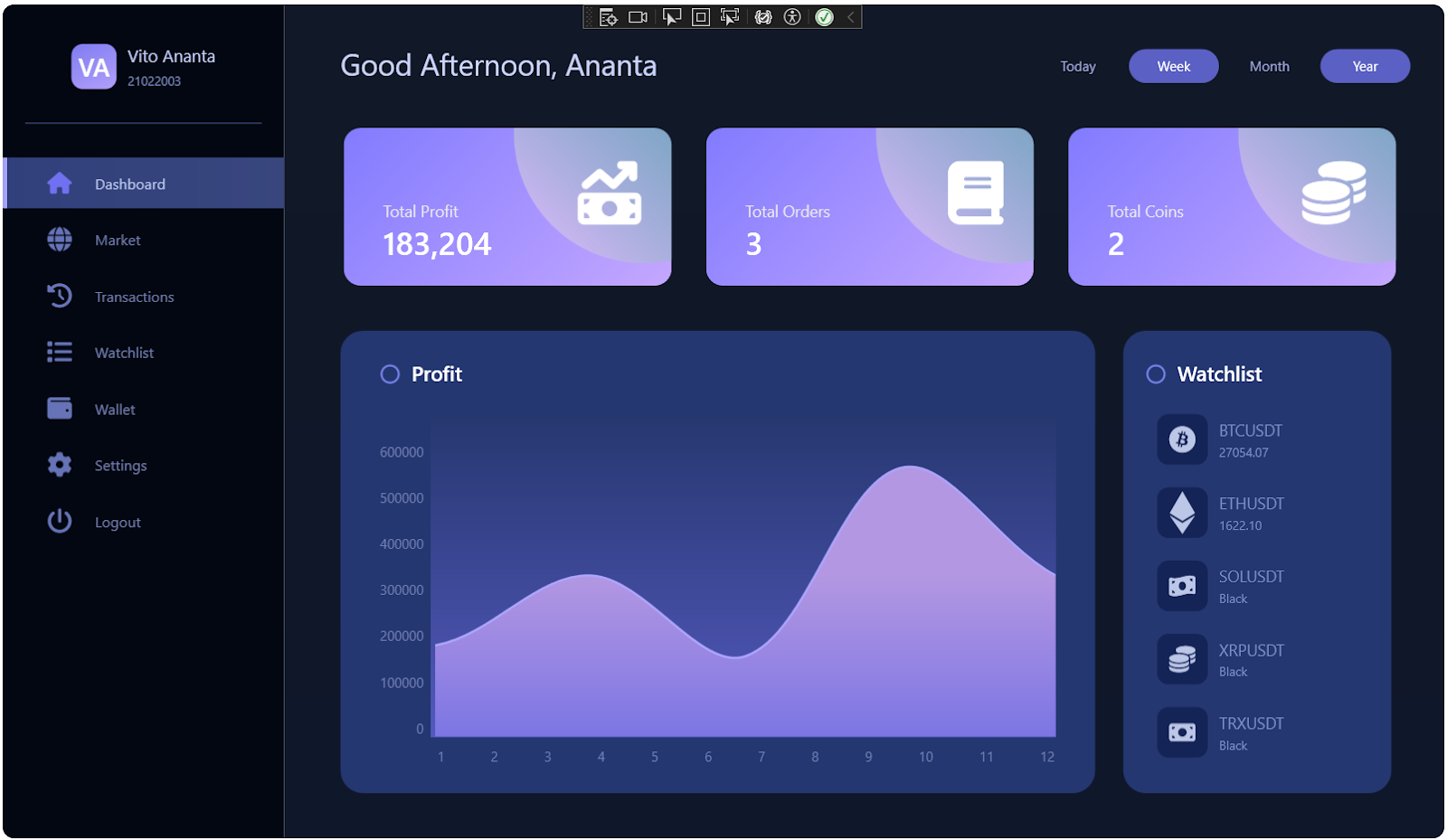Screen dimensions: 1447x840
Task: Click the Market globe icon
Action: tap(60, 240)
